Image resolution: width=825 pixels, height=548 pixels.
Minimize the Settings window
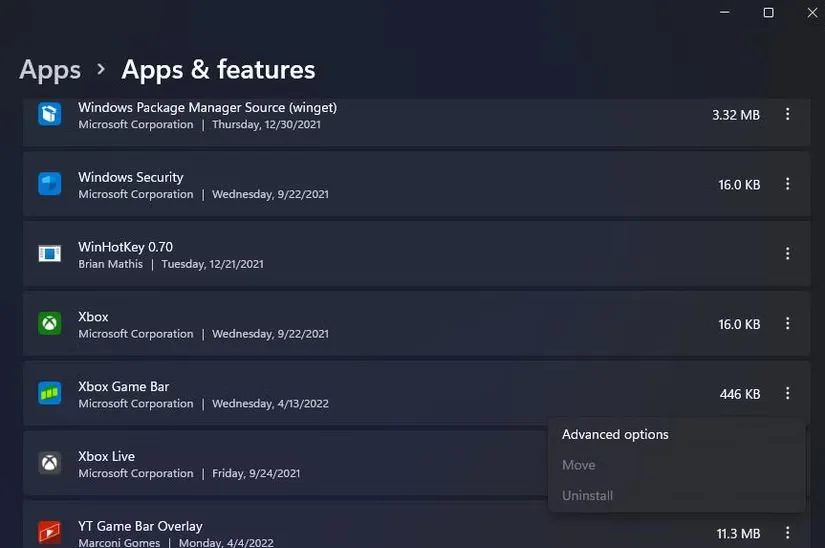pyautogui.click(x=723, y=13)
